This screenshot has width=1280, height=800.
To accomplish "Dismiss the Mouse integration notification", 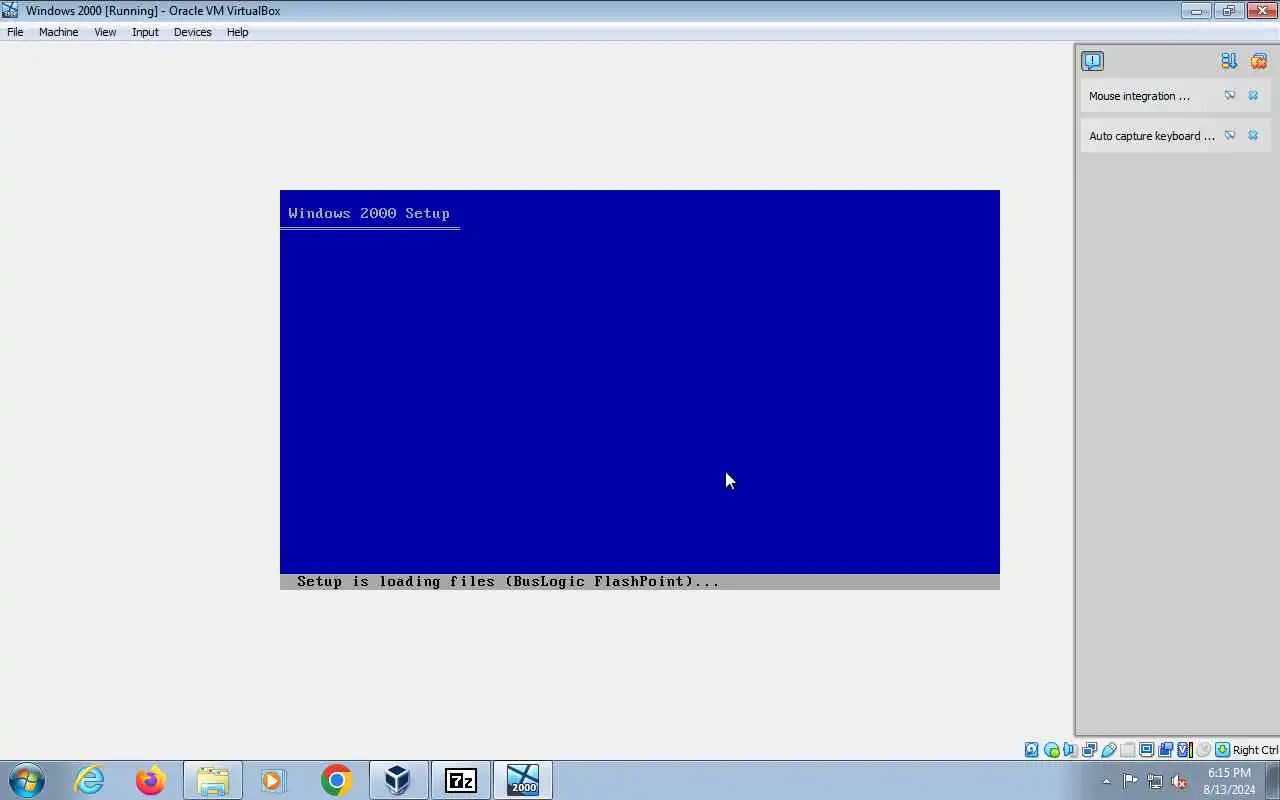I will click(1253, 96).
